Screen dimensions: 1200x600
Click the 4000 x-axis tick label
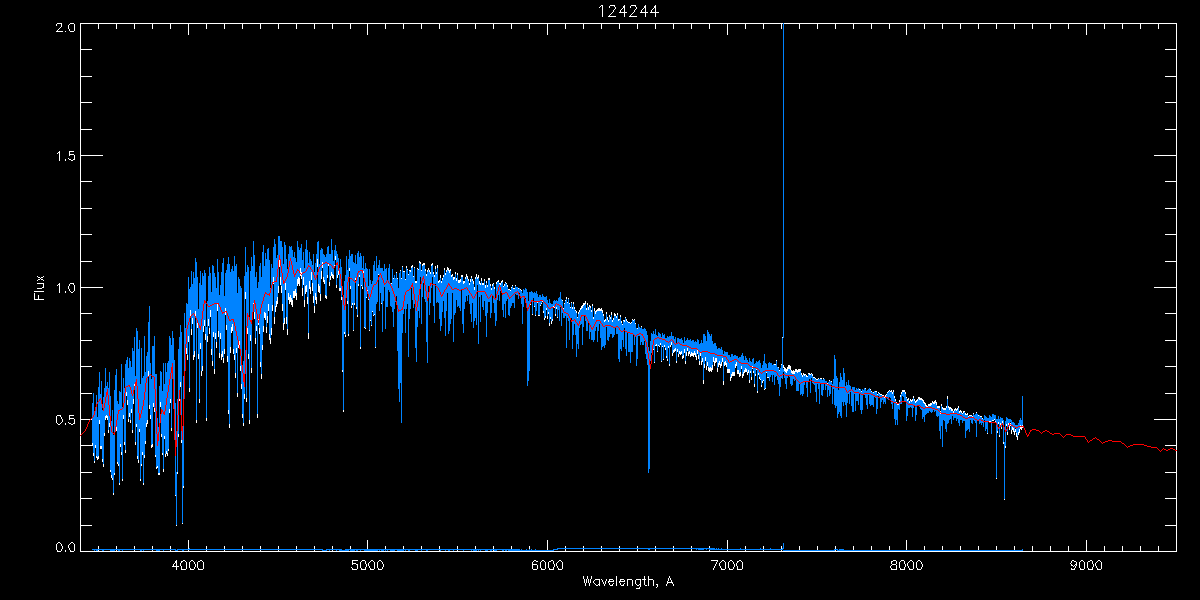(188, 565)
